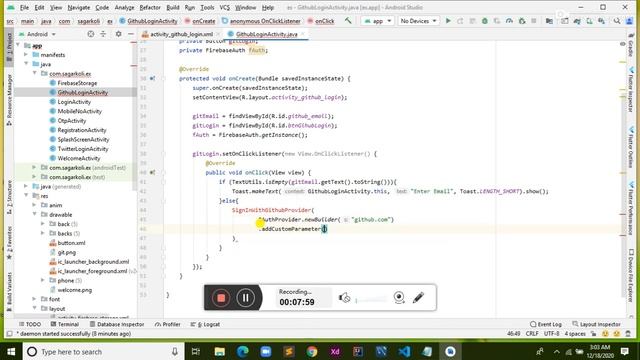Open the File menu
Image resolution: width=640 pixels, height=360 pixels.
[x=24, y=7]
